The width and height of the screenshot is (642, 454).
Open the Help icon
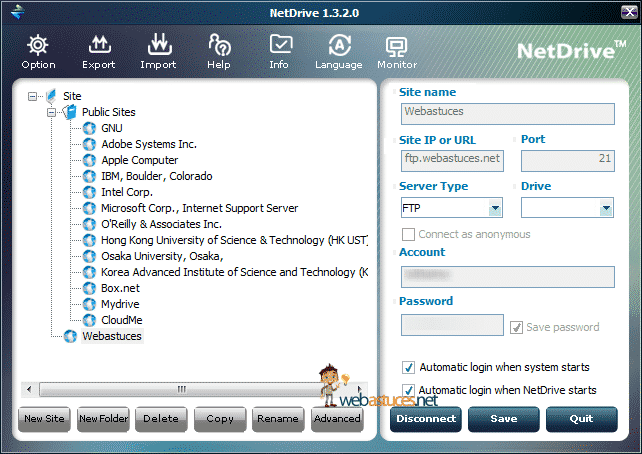click(x=218, y=45)
